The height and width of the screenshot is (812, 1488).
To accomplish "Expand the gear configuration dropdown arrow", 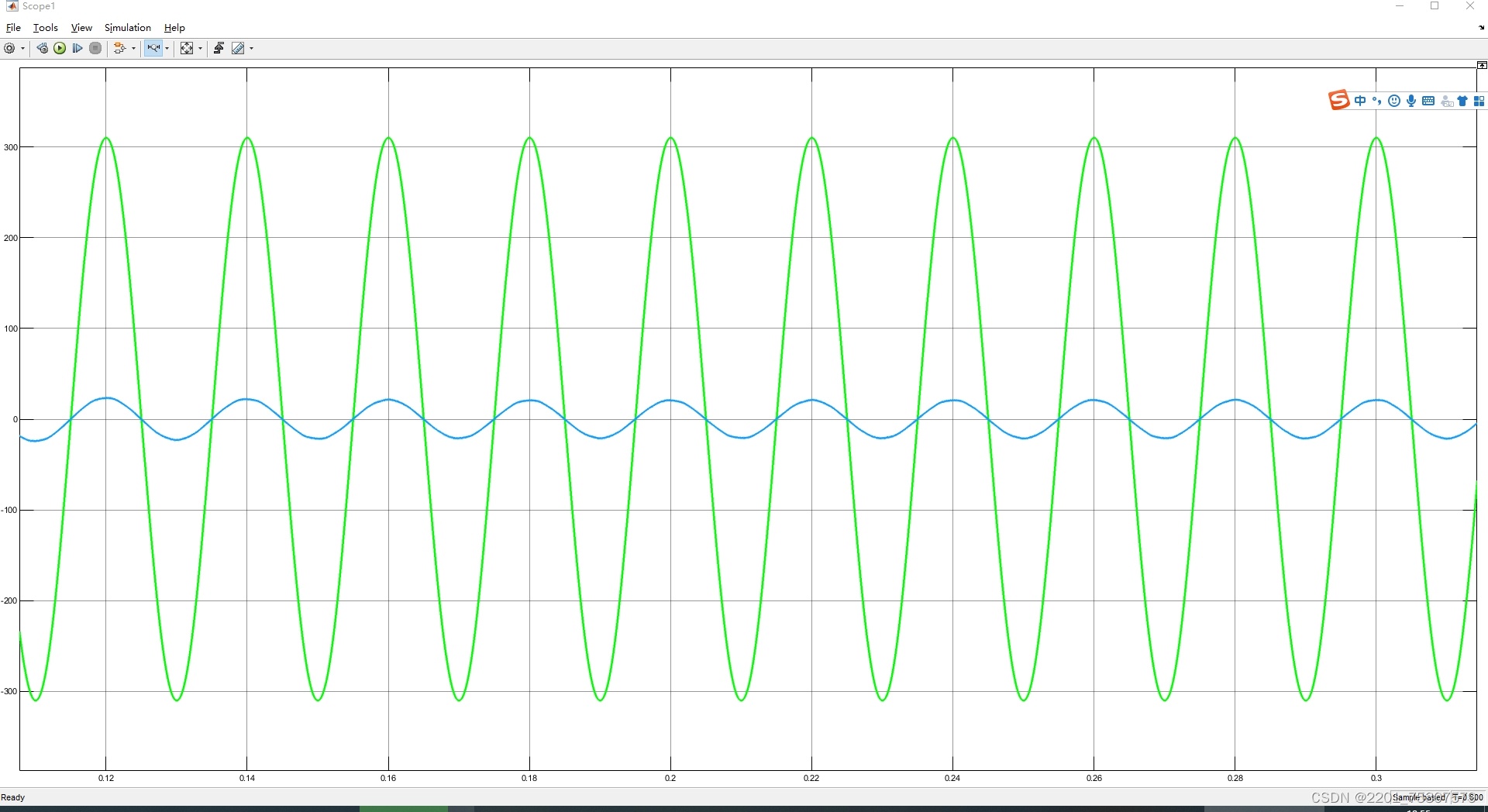I will click(x=23, y=48).
